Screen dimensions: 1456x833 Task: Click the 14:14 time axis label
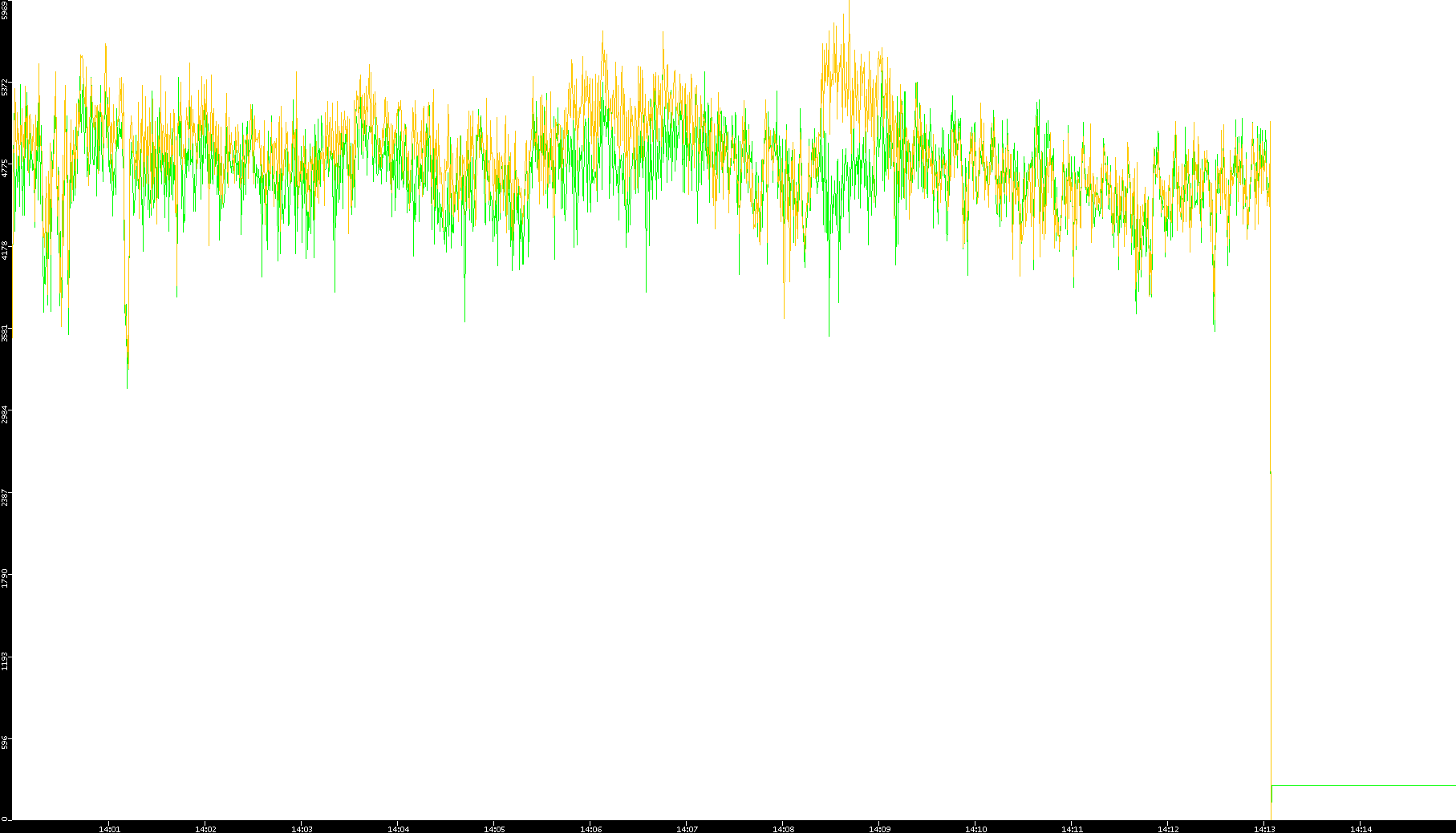[1361, 828]
